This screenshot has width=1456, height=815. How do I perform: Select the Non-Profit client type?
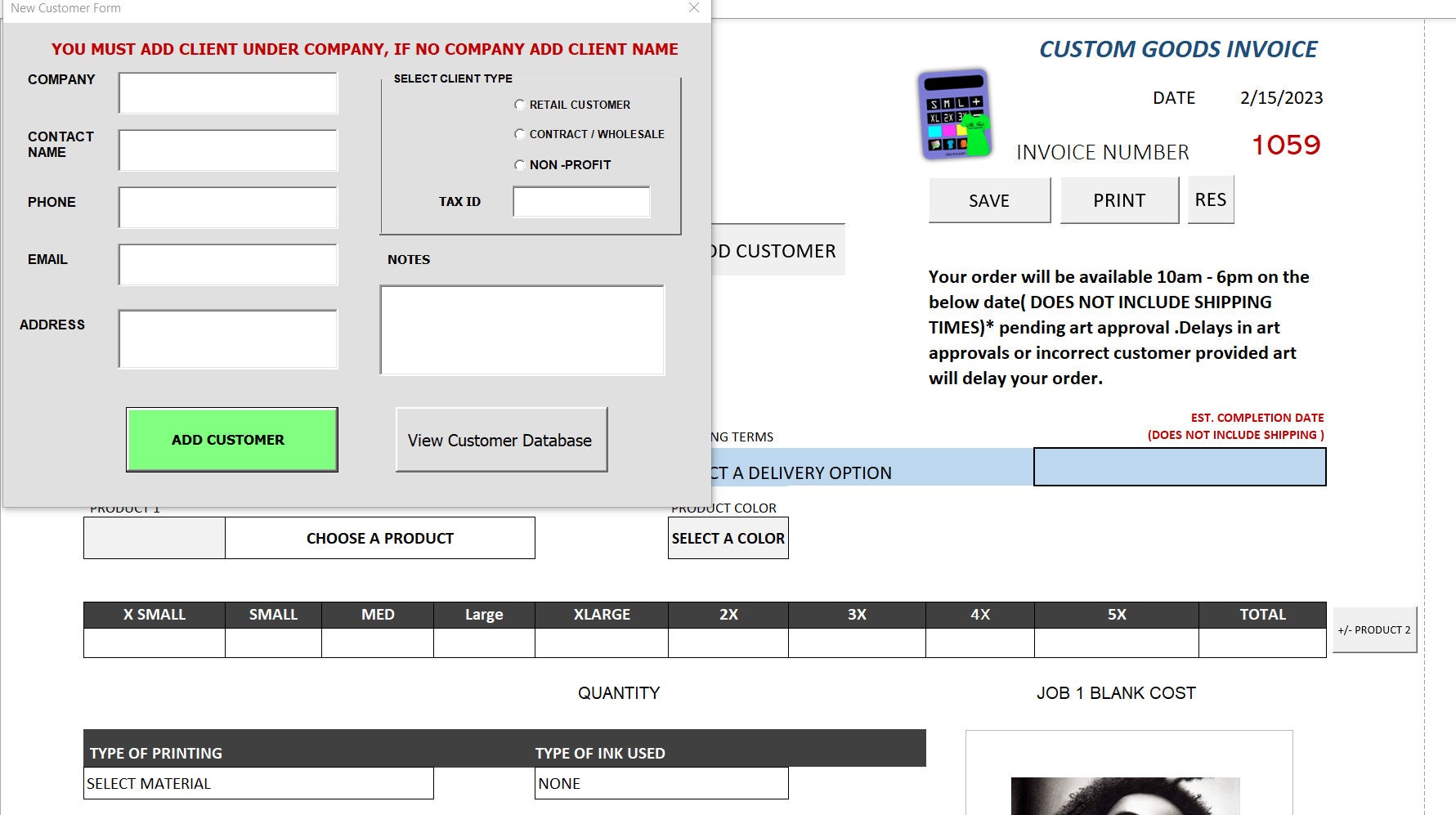point(520,164)
